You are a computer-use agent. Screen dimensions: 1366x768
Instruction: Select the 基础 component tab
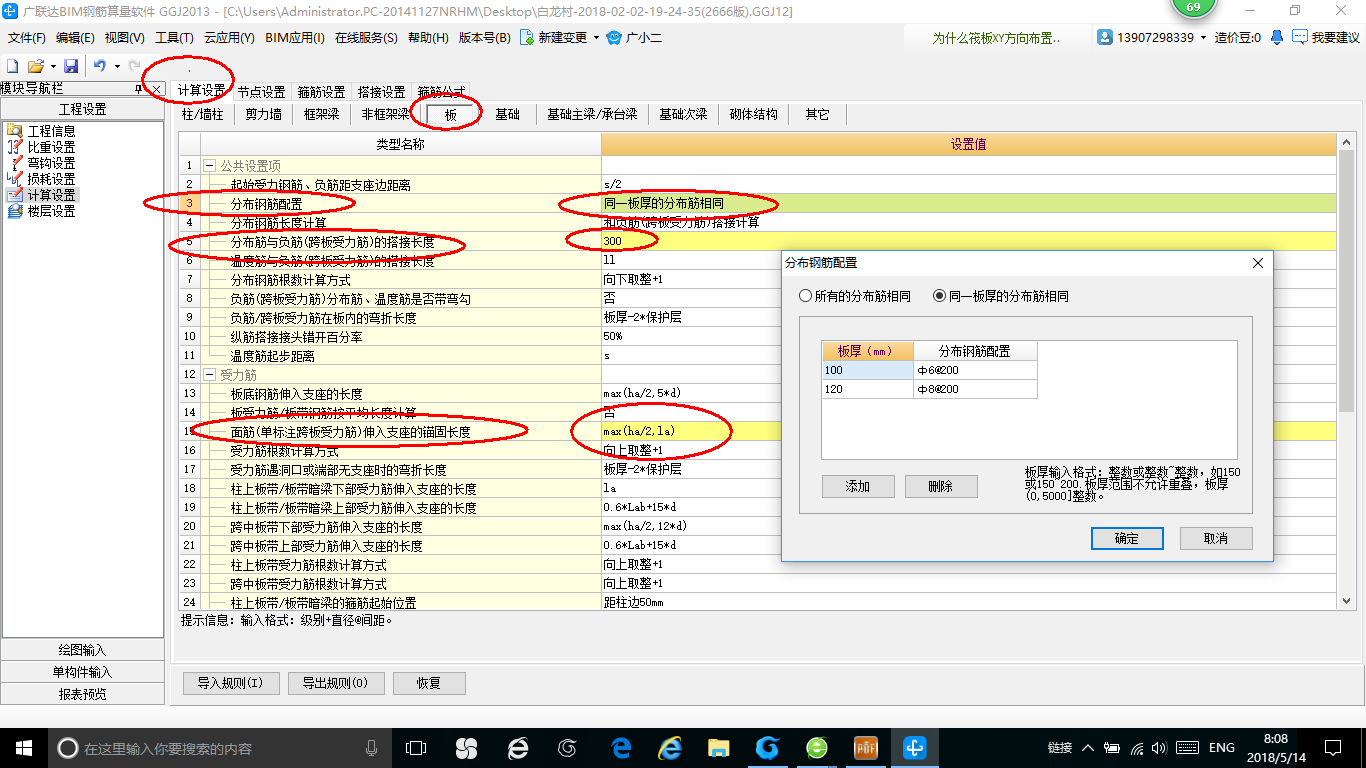508,114
